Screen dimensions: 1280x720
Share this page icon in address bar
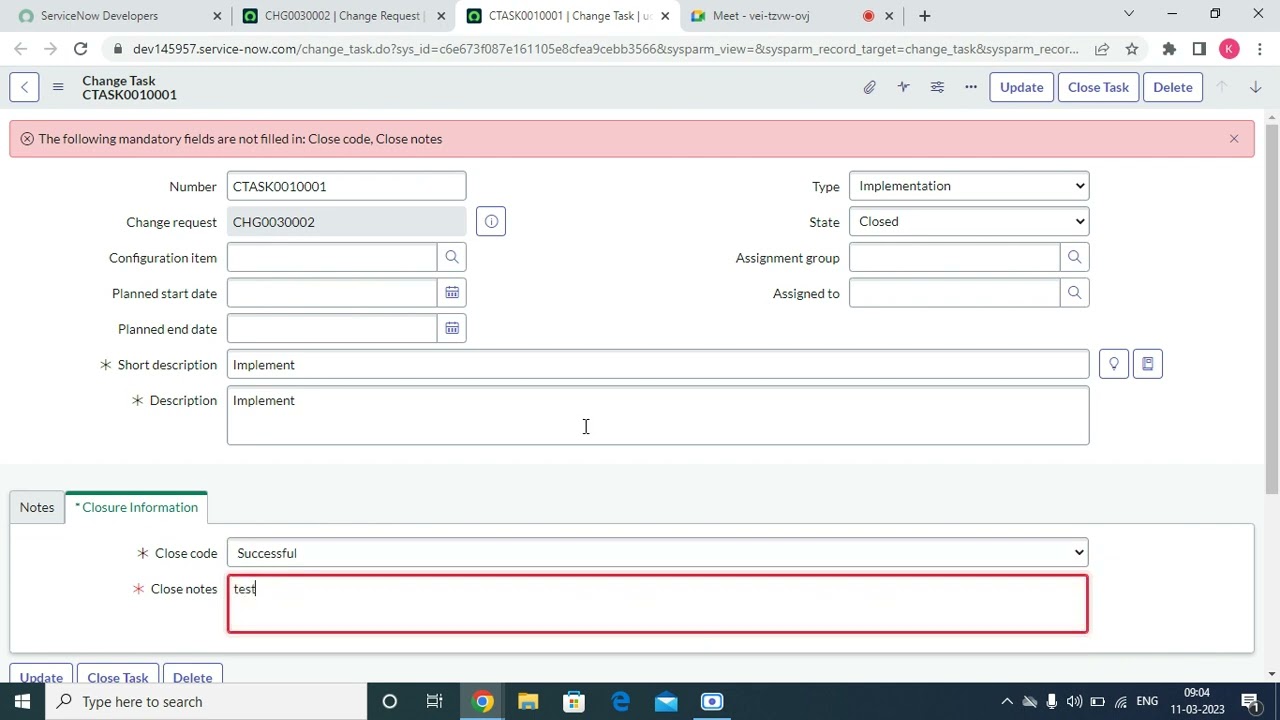(1102, 49)
